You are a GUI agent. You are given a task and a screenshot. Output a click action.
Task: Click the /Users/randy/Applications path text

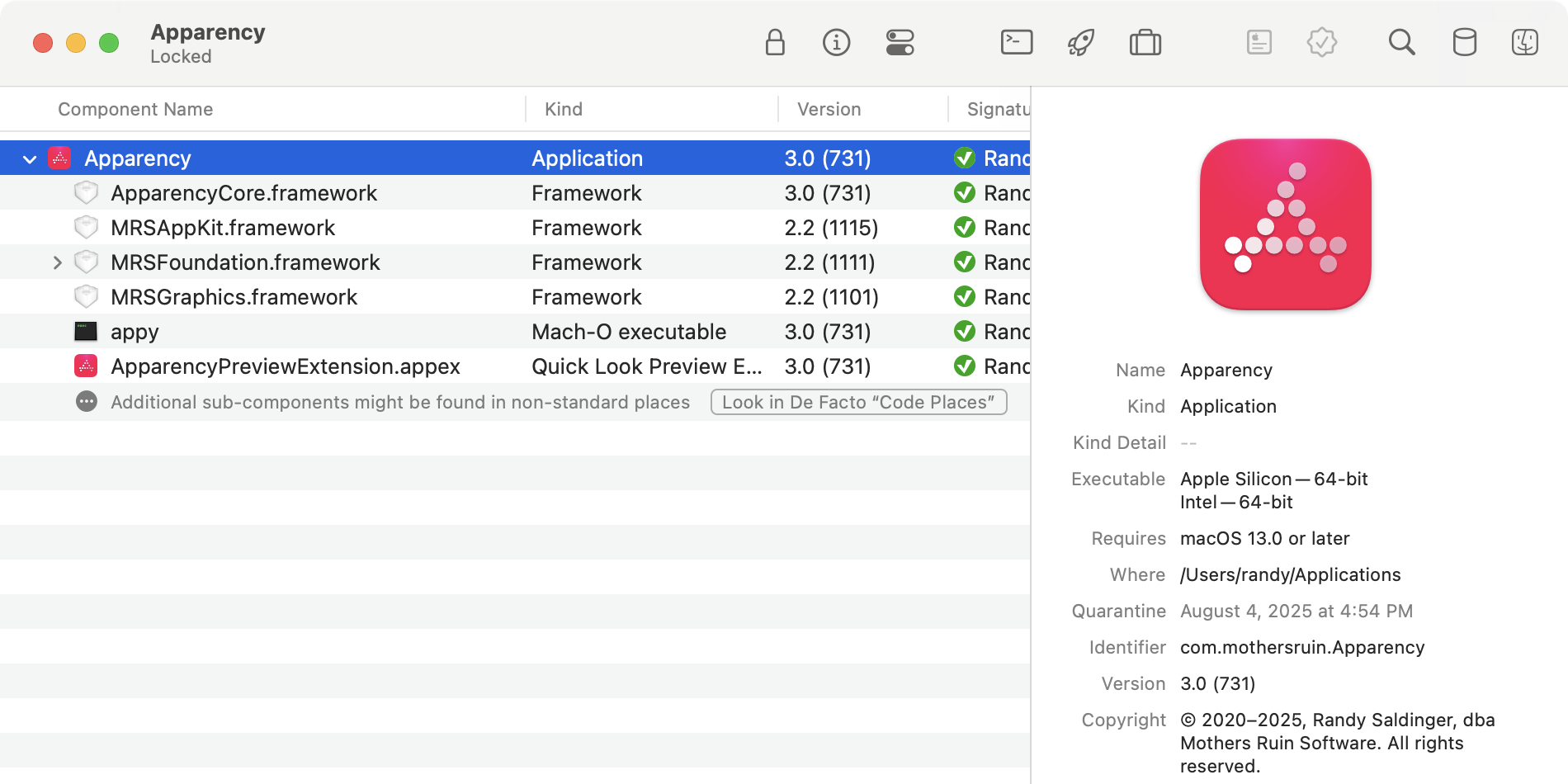(1290, 574)
